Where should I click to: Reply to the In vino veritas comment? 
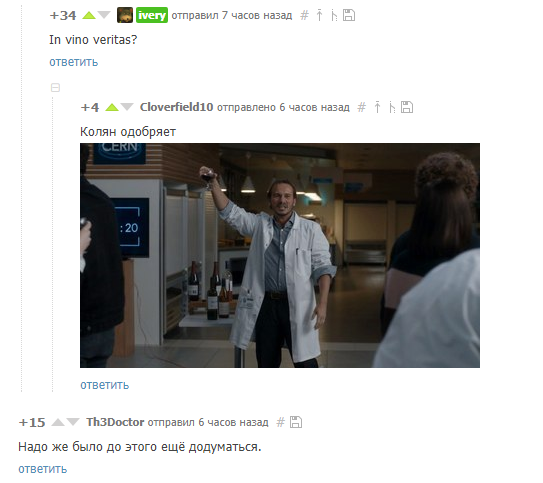point(73,62)
